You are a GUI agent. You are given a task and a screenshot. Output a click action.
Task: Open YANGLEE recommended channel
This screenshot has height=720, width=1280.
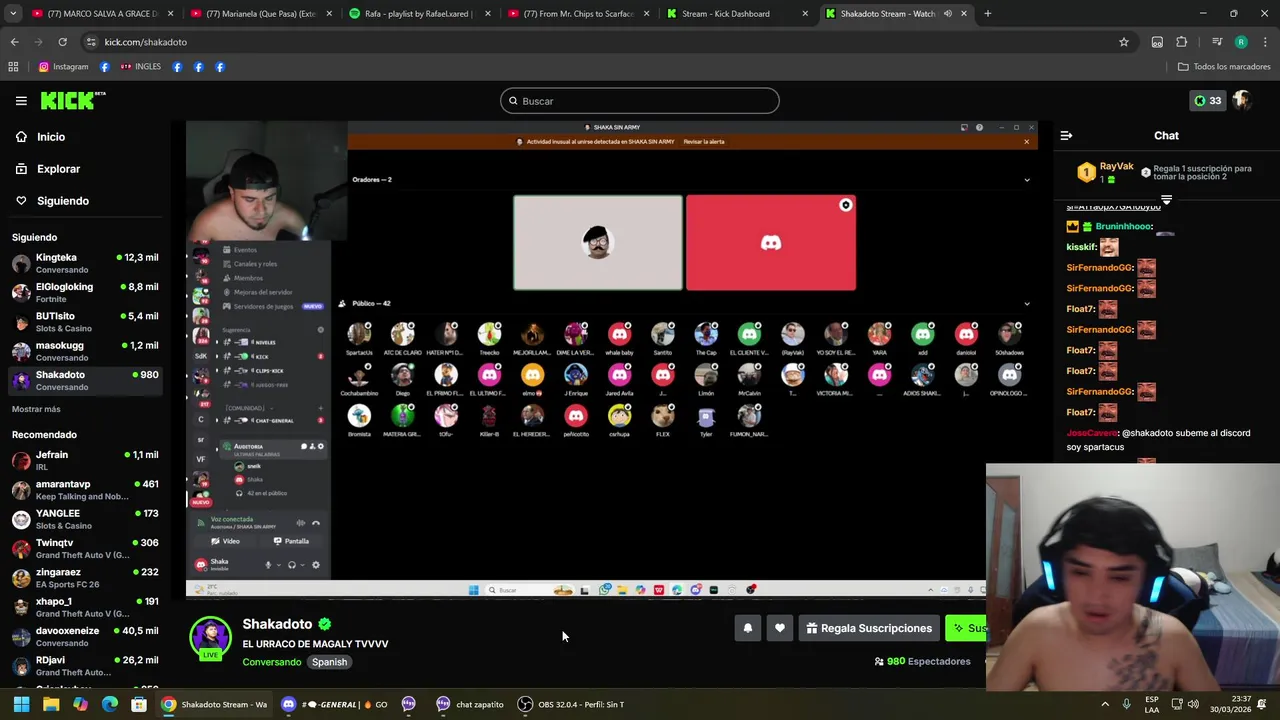tap(84, 519)
